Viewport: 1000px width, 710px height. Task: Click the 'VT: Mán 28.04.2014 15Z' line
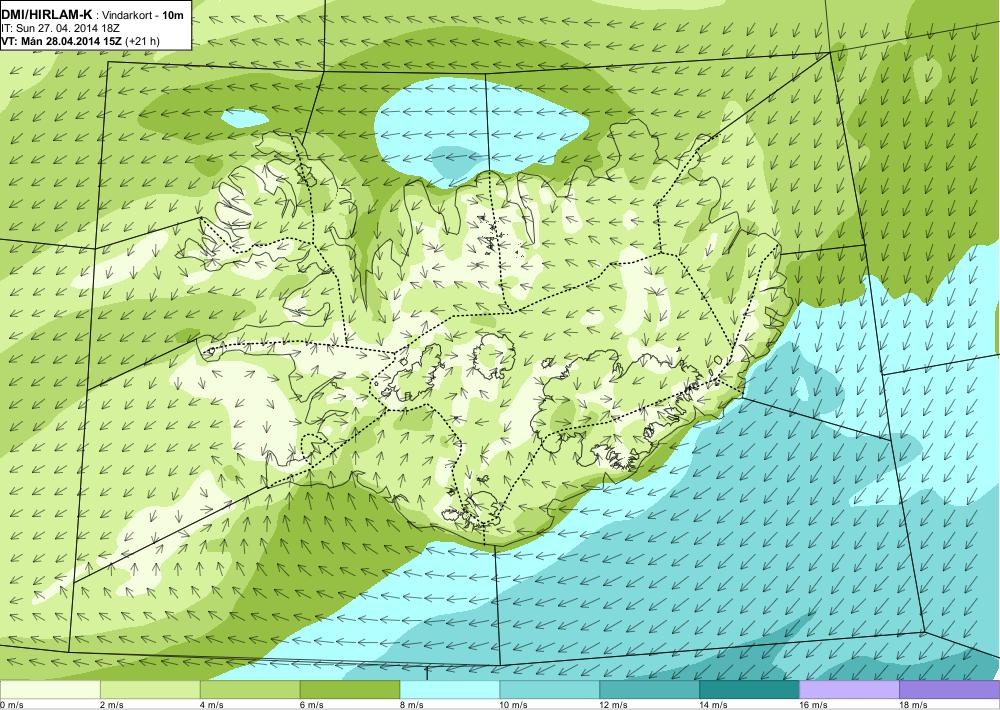click(x=62, y=41)
